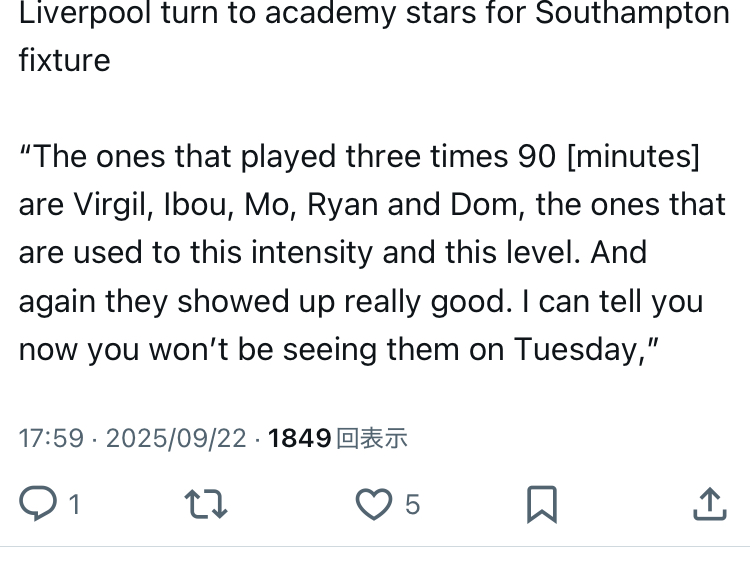Bookmark this post about Liverpool
The width and height of the screenshot is (750, 563).
541,504
